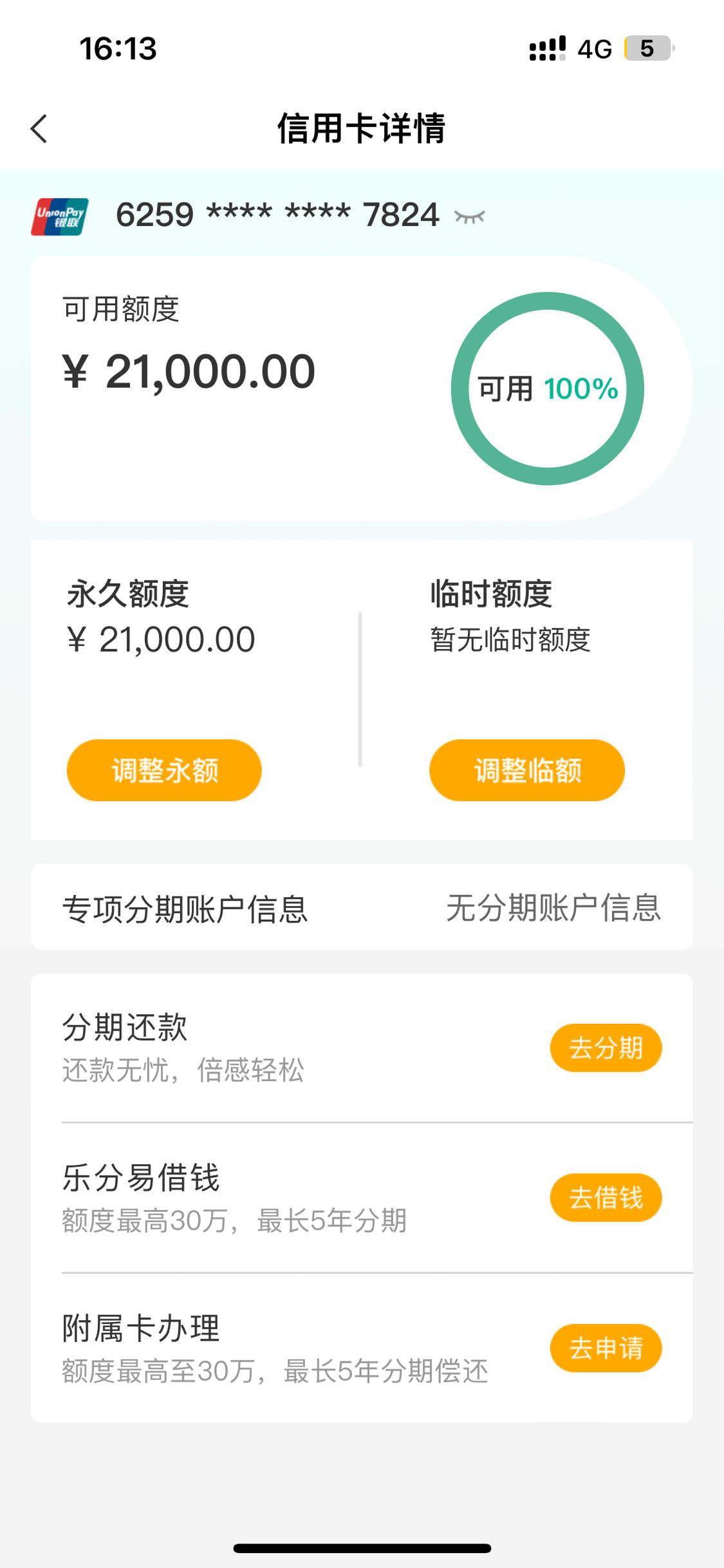Tap the cellular signal strength icon

547,49
